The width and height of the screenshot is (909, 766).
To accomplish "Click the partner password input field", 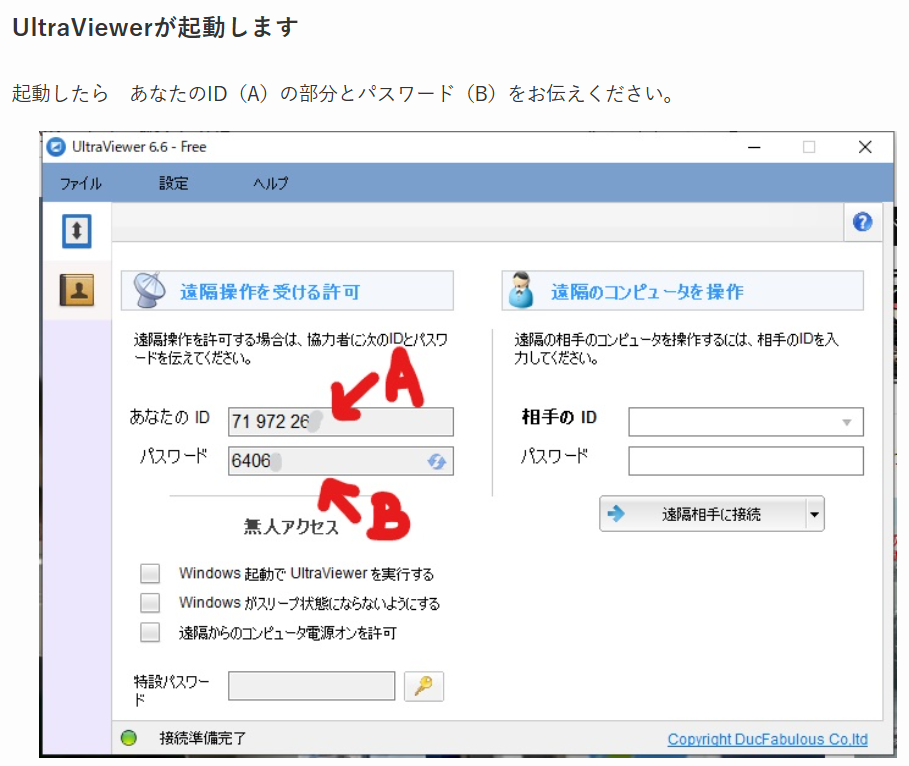I will (746, 461).
